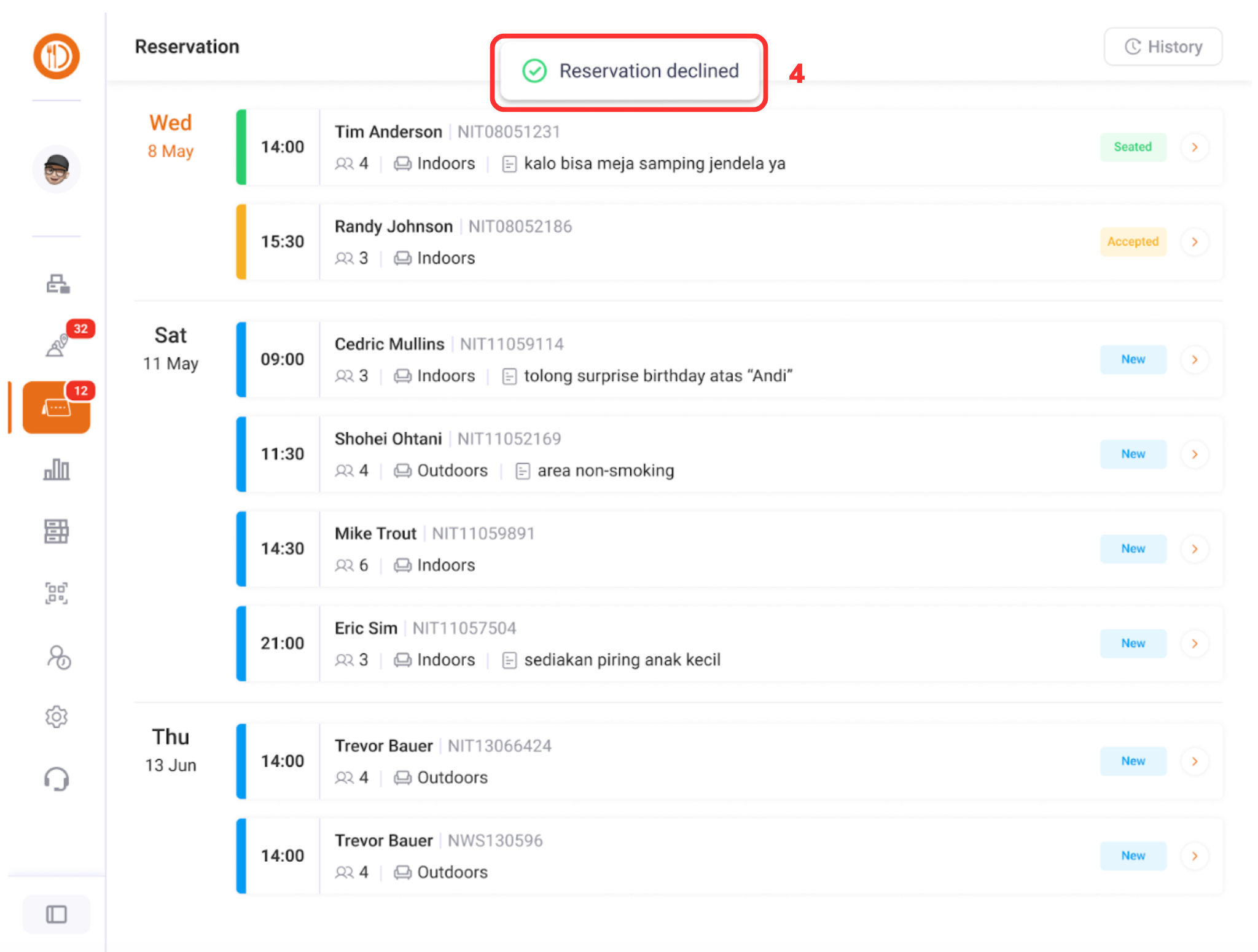Expand Randy Johnson reservation chevron
Viewport: 1258px width, 952px height.
click(1194, 242)
